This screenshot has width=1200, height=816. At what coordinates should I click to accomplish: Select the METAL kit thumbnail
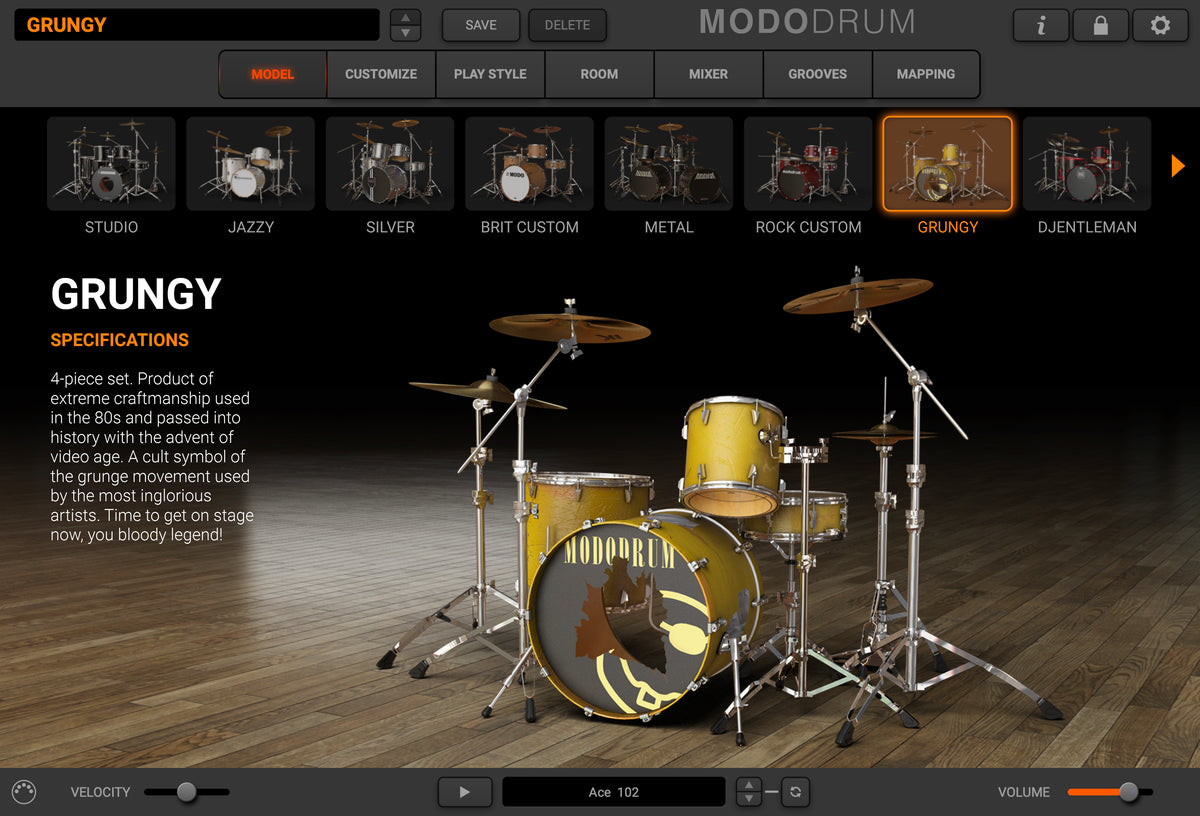[668, 163]
